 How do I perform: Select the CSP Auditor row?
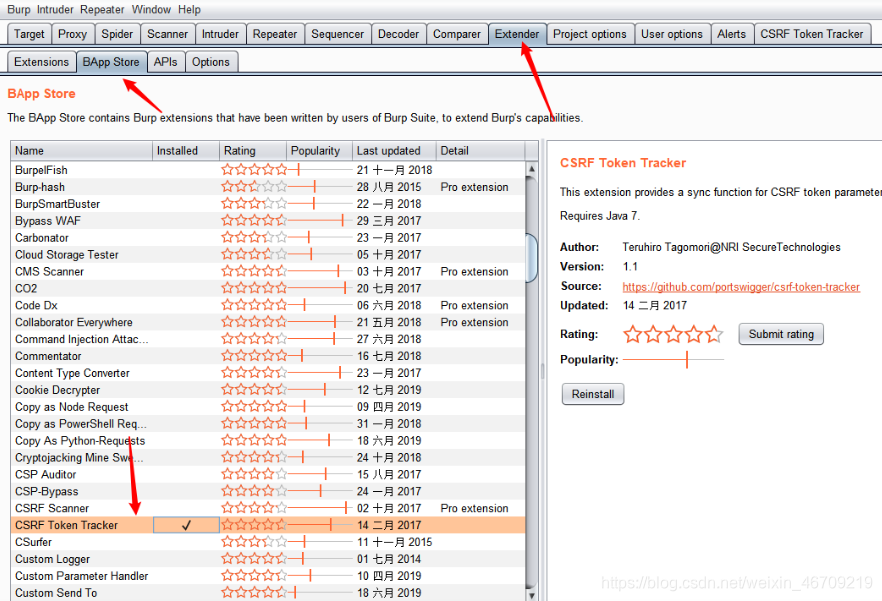pos(268,474)
